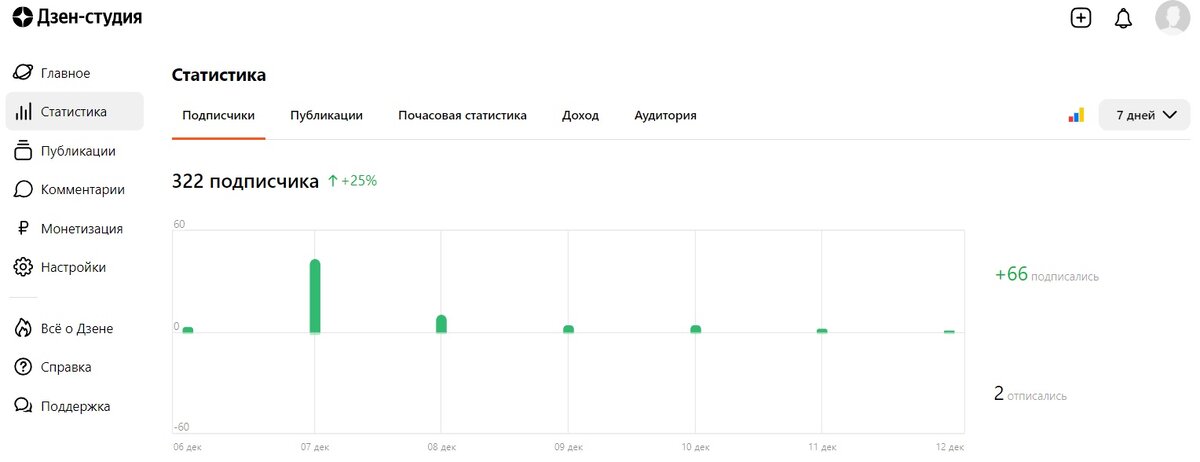Click the Главное planet icon

pos(22,73)
